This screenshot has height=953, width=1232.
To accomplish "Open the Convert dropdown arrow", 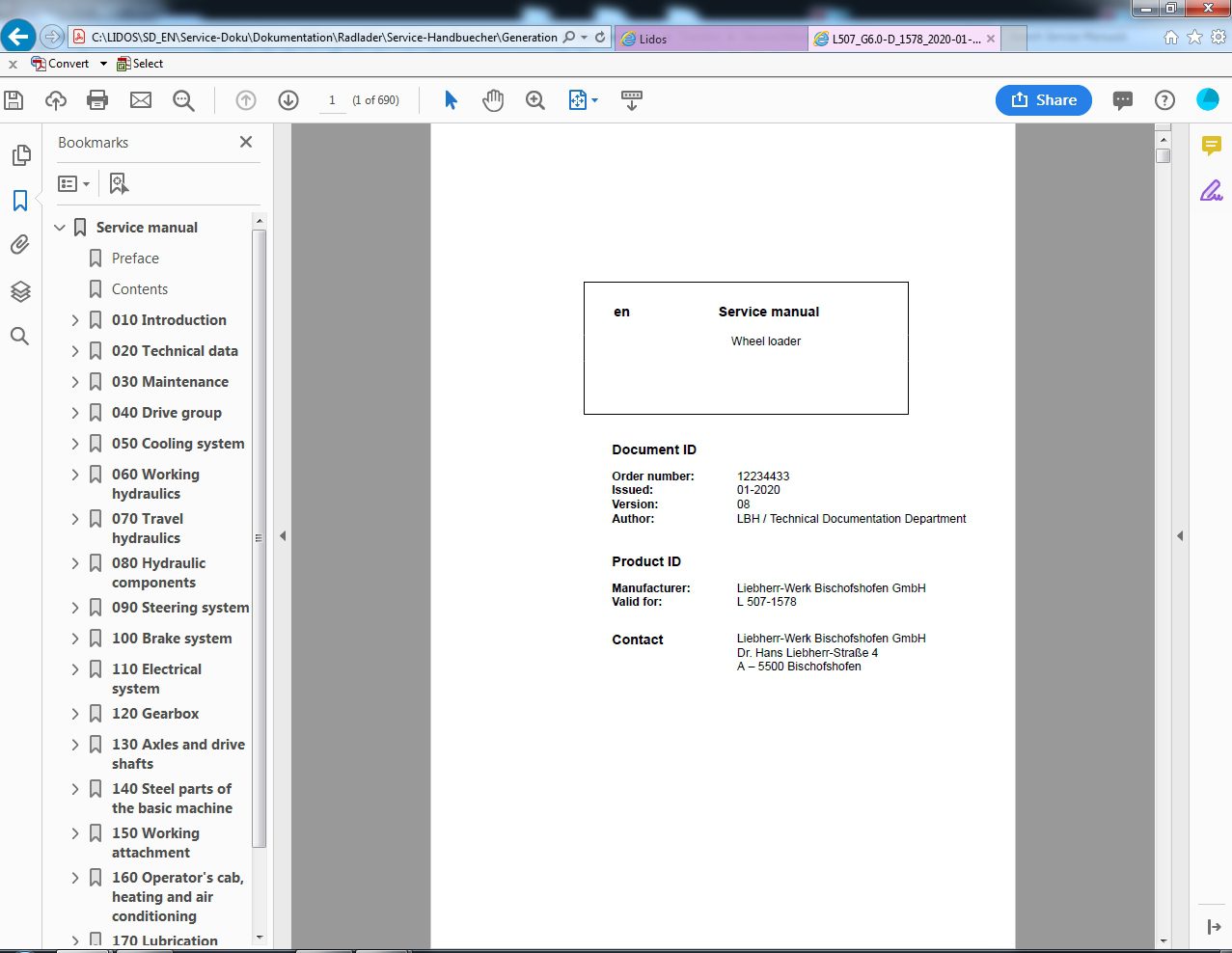I will [x=103, y=64].
